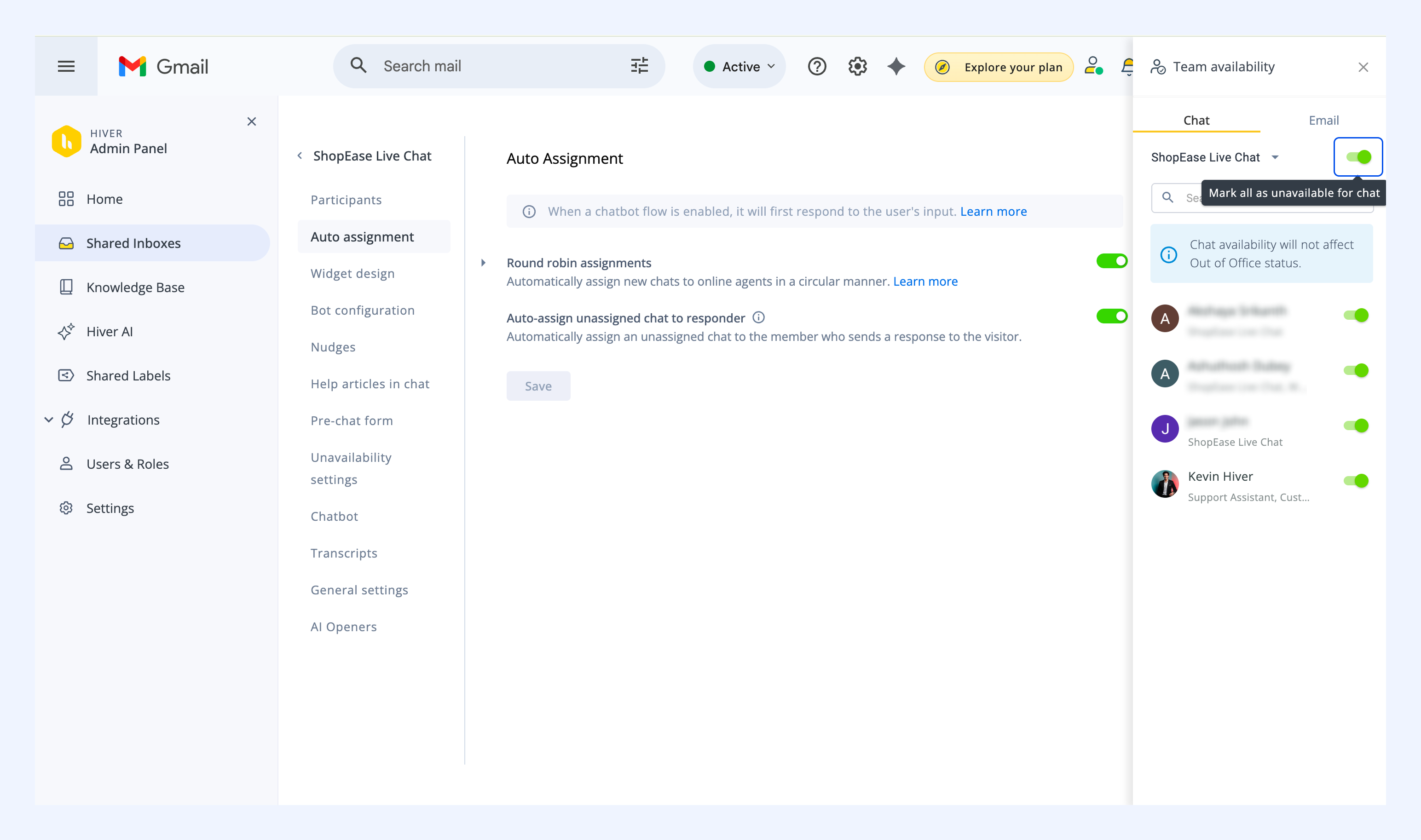Click the Hiver hexagon logo
The height and width of the screenshot is (840, 1421).
point(66,141)
